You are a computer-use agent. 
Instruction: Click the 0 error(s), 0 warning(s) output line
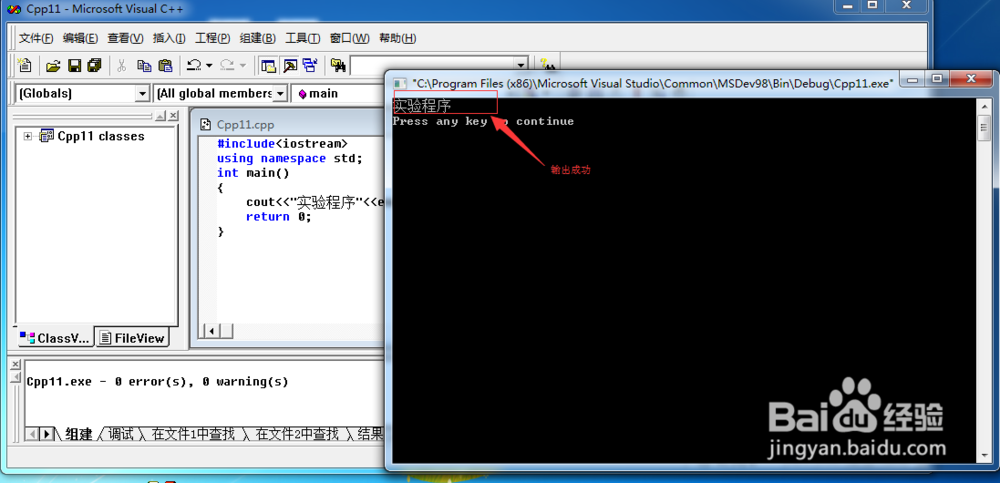[x=158, y=382]
